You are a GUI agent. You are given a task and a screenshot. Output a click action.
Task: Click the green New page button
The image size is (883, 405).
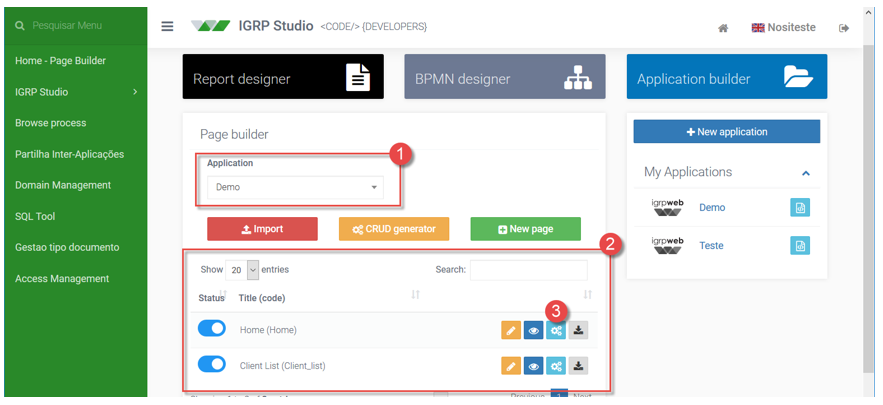pyautogui.click(x=525, y=229)
